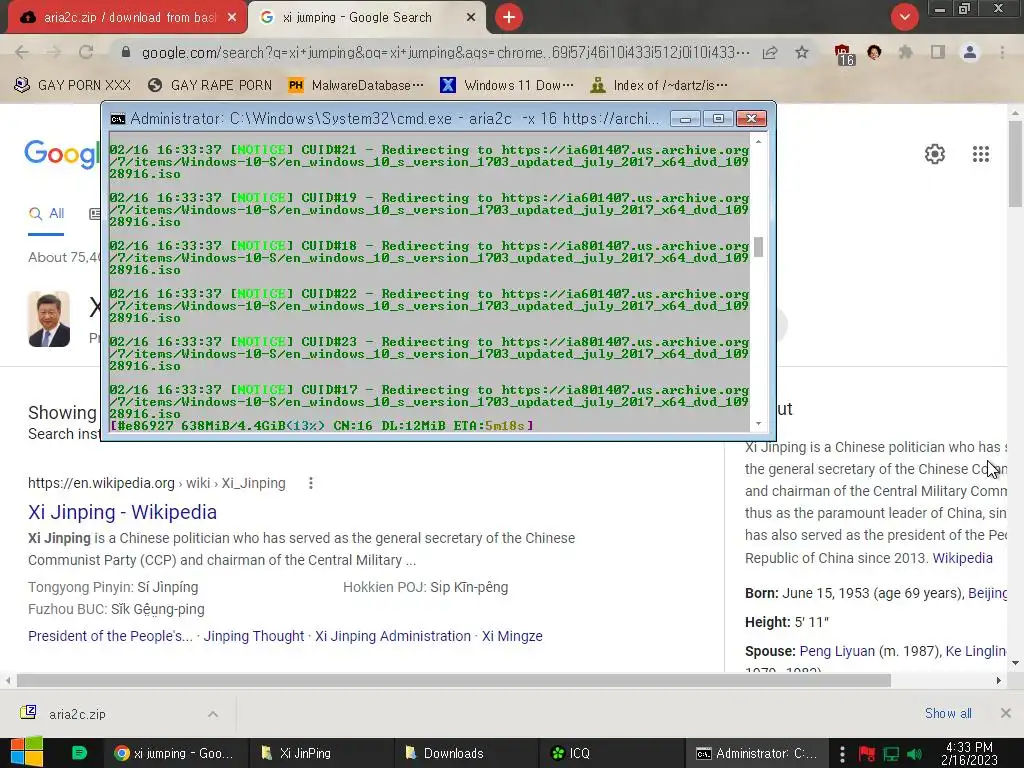Viewport: 1024px width, 768px height.
Task: Click browser page vertical scrollbar thumb
Action: click(1015, 163)
